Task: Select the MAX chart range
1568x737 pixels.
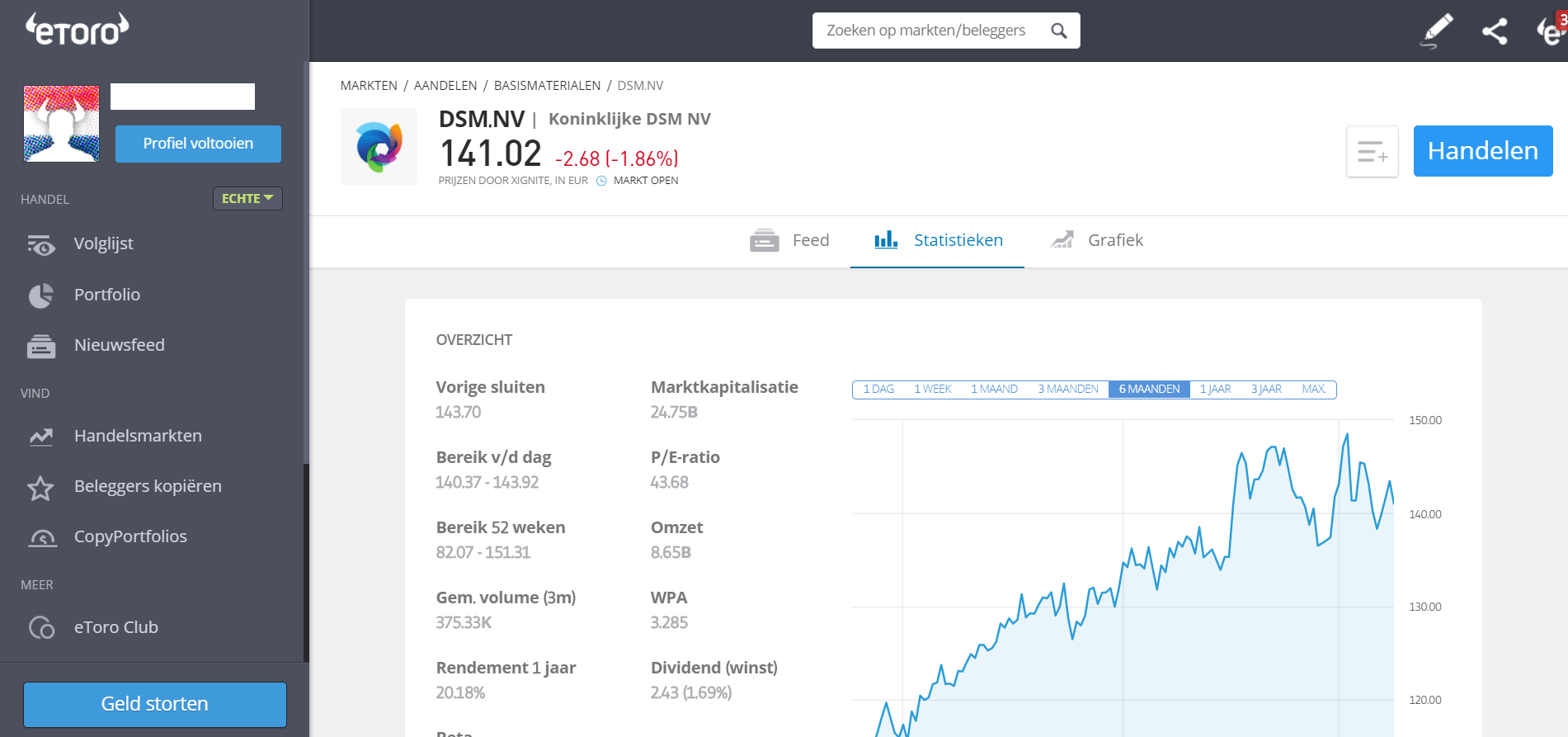Action: click(1314, 389)
